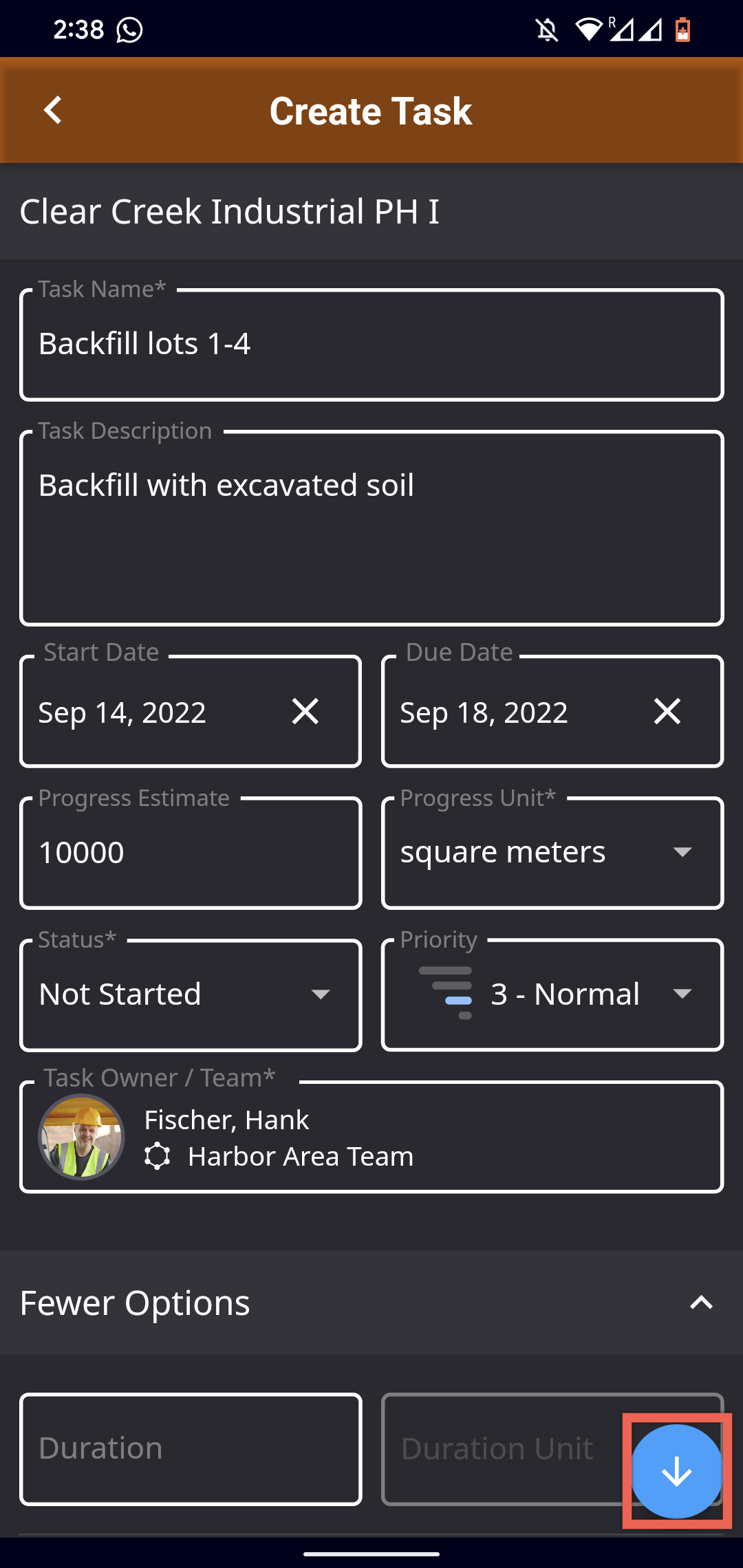Clear the Due Date value

point(667,711)
